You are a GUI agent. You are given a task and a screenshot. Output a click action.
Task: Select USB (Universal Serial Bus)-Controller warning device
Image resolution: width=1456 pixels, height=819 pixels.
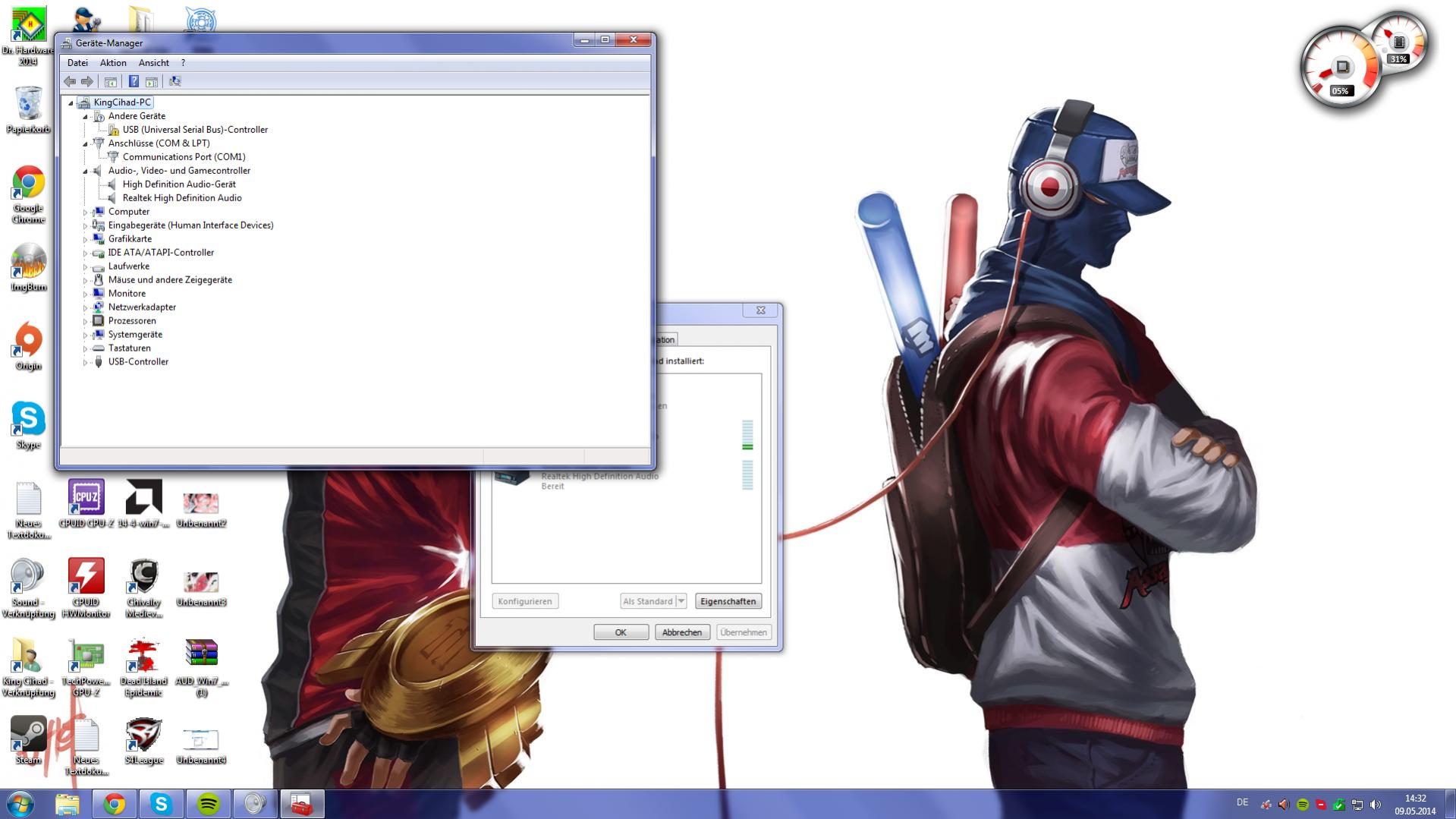tap(195, 130)
